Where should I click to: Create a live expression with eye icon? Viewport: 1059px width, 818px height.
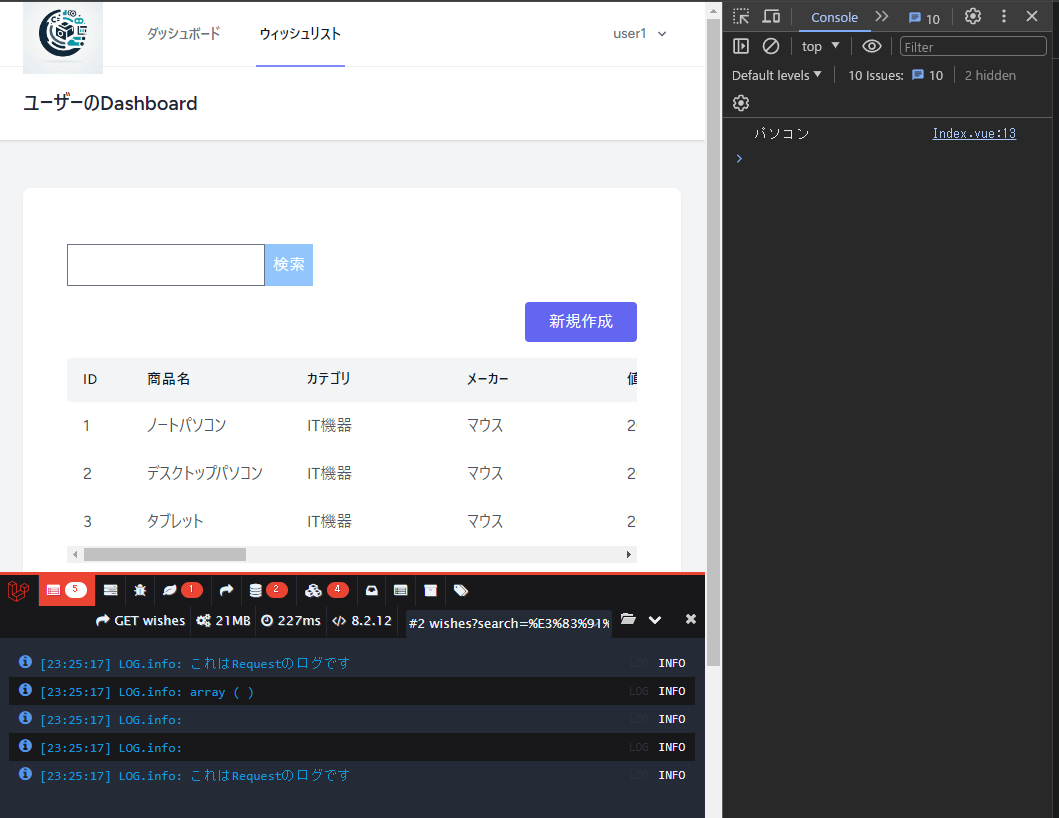coord(872,46)
